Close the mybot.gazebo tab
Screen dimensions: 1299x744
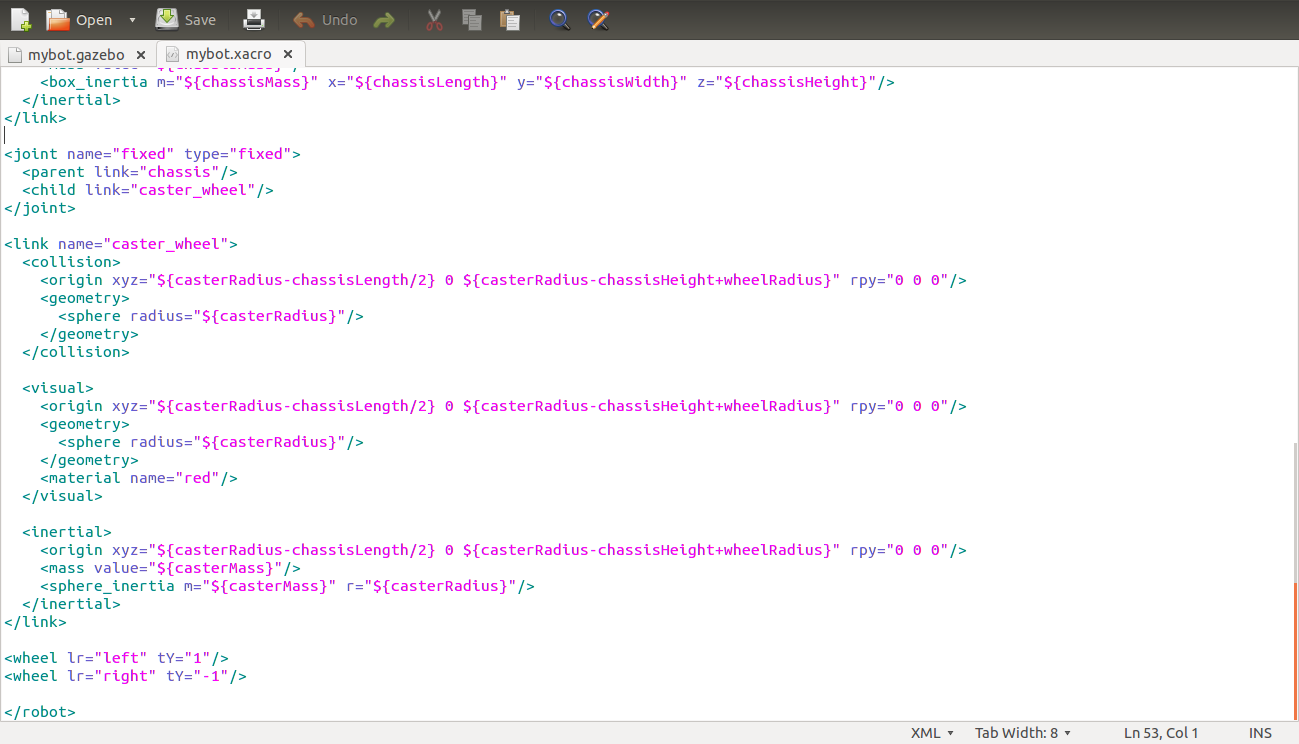coord(141,55)
